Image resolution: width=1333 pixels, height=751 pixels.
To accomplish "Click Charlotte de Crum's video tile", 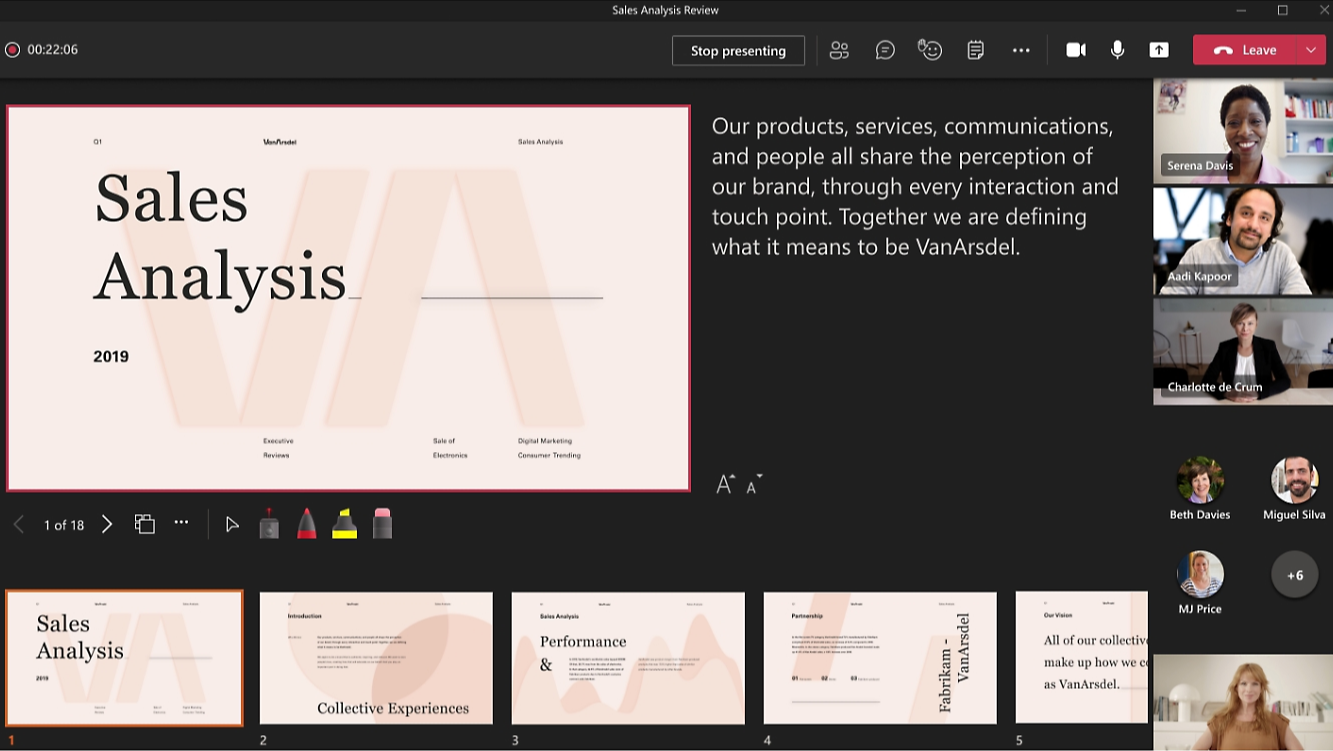I will pos(1243,351).
